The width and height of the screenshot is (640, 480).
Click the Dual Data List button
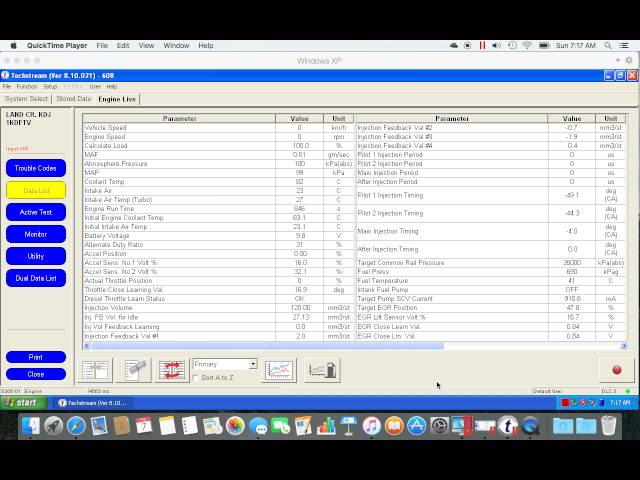click(x=36, y=278)
